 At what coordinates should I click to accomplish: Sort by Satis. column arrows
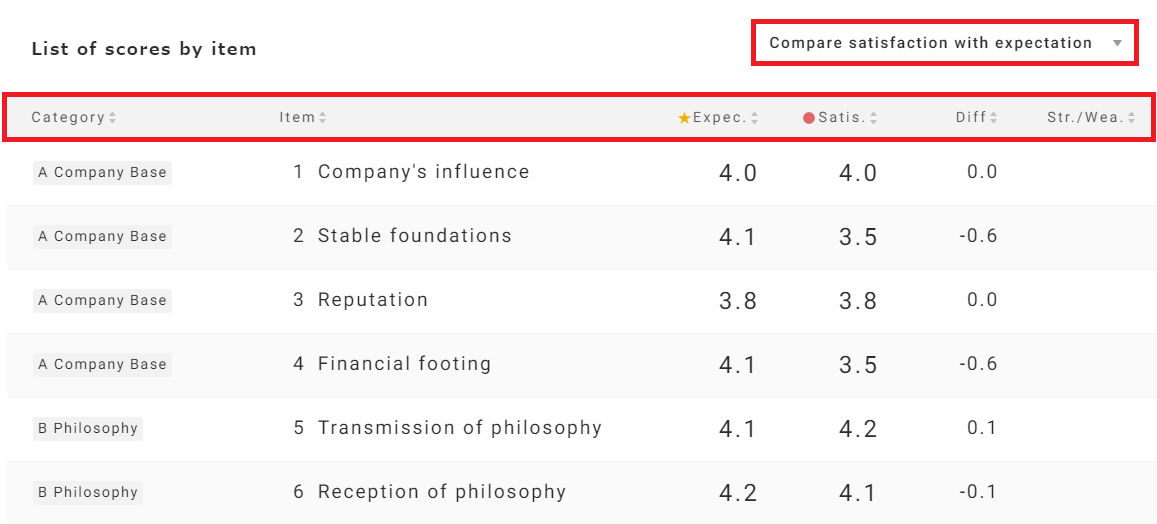[x=874, y=118]
